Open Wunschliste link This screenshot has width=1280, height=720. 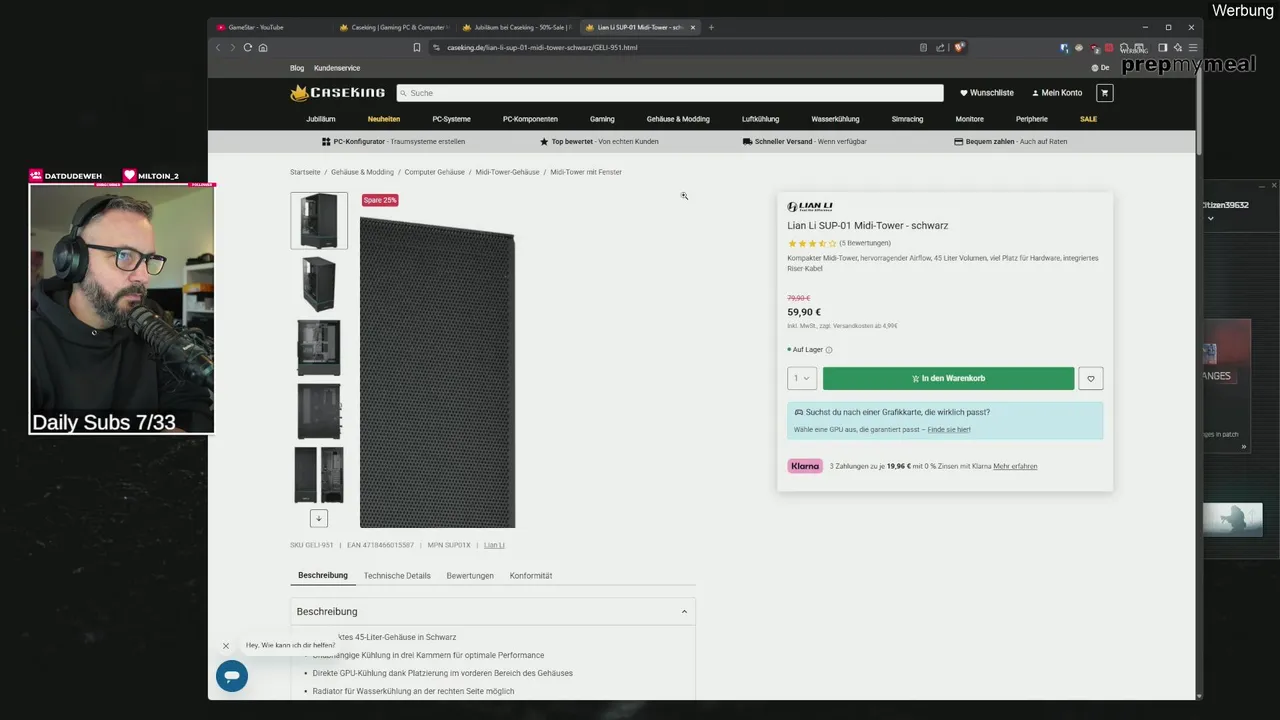987,92
